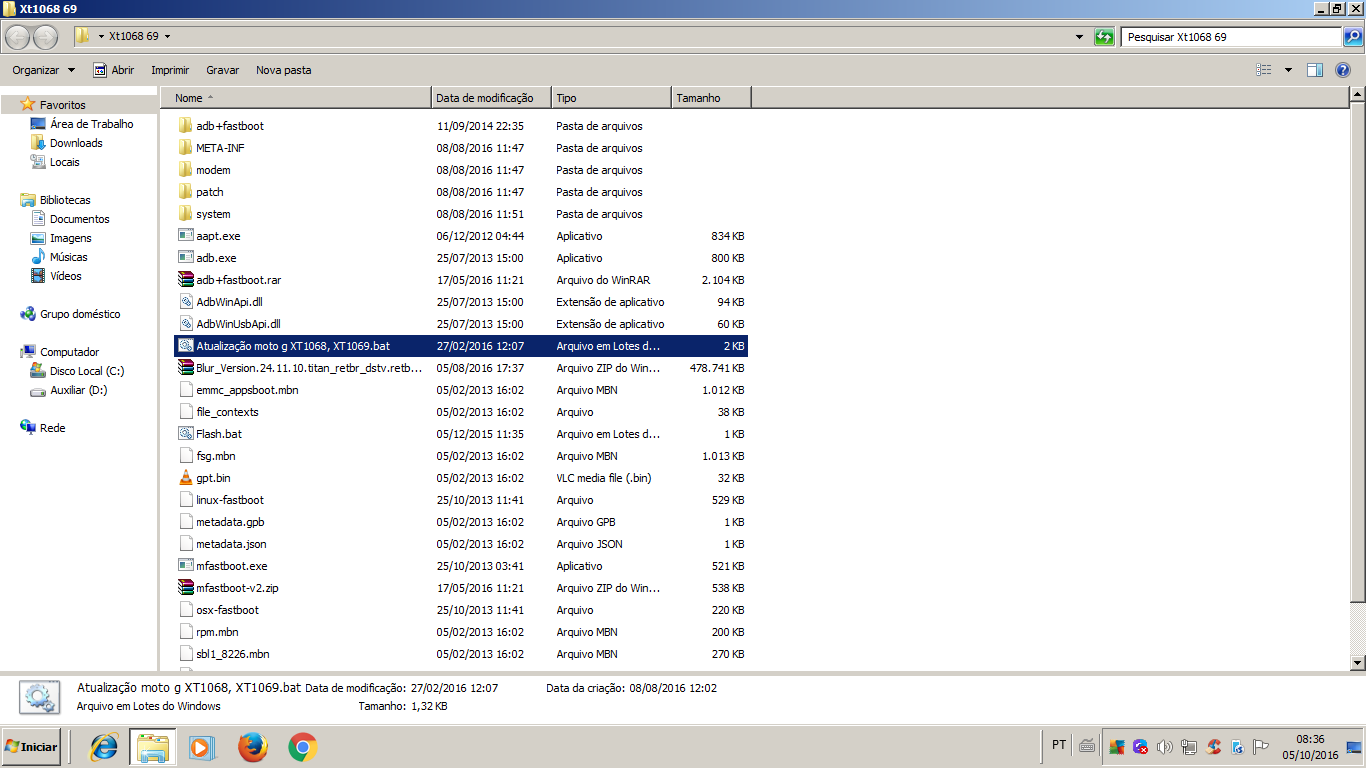1366x768 pixels.
Task: Expand the view options dropdown arrow
Action: point(1288,70)
